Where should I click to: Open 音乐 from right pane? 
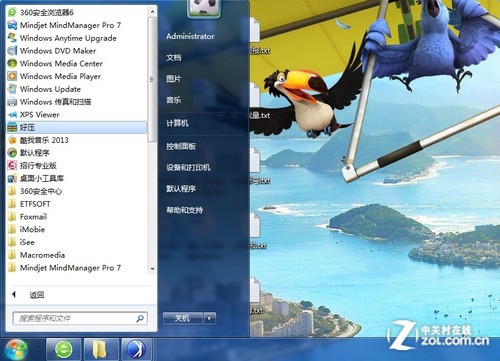point(174,100)
